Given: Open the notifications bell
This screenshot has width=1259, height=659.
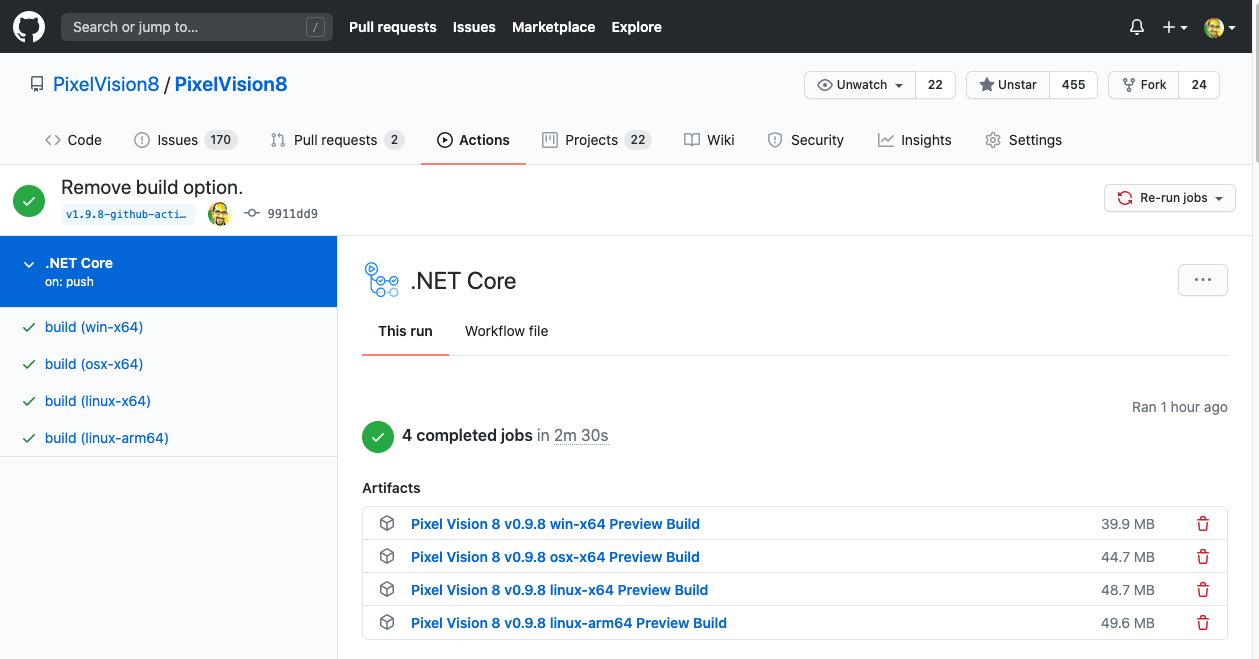Looking at the screenshot, I should coord(1137,27).
